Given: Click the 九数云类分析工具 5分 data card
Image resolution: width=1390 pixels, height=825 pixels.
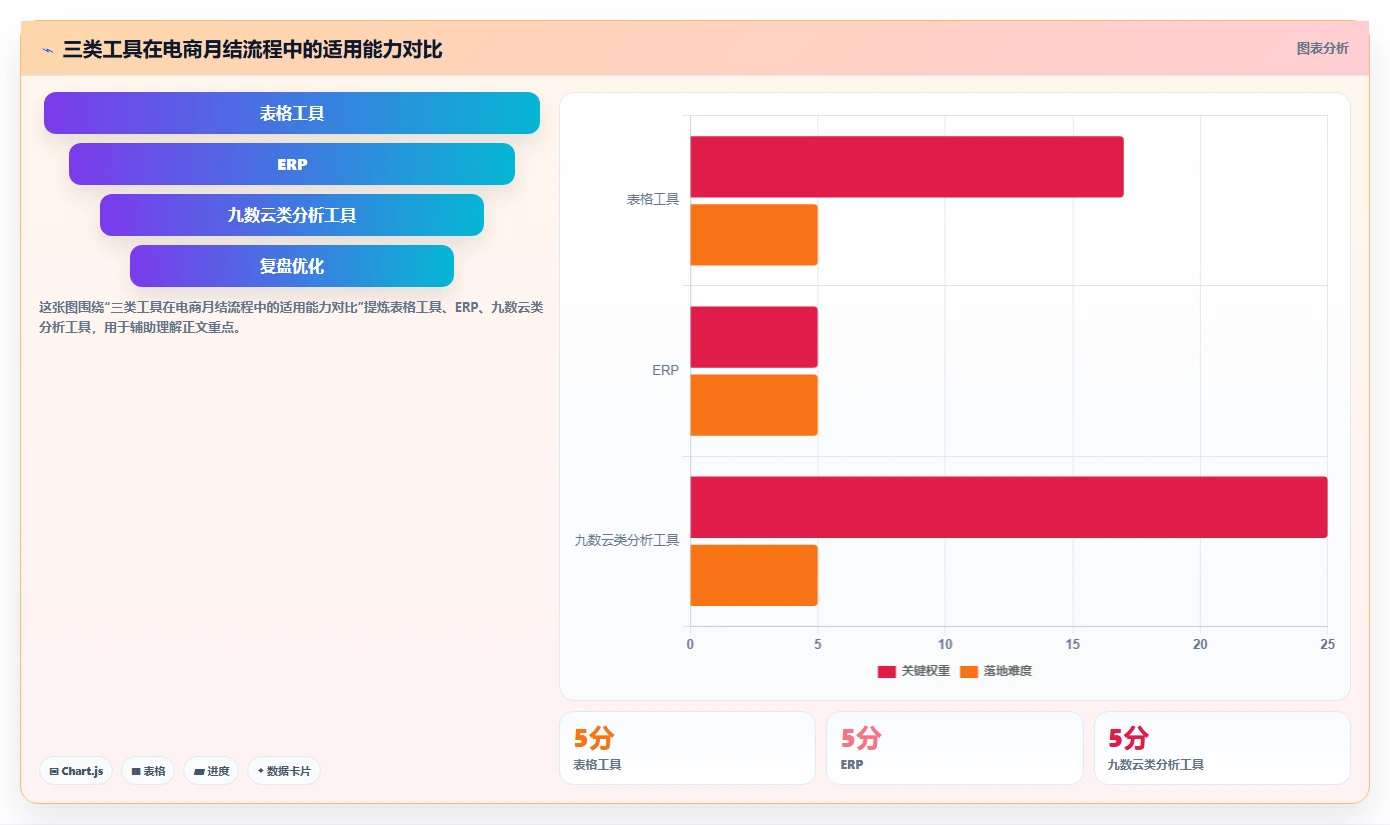Looking at the screenshot, I should [x=1222, y=748].
